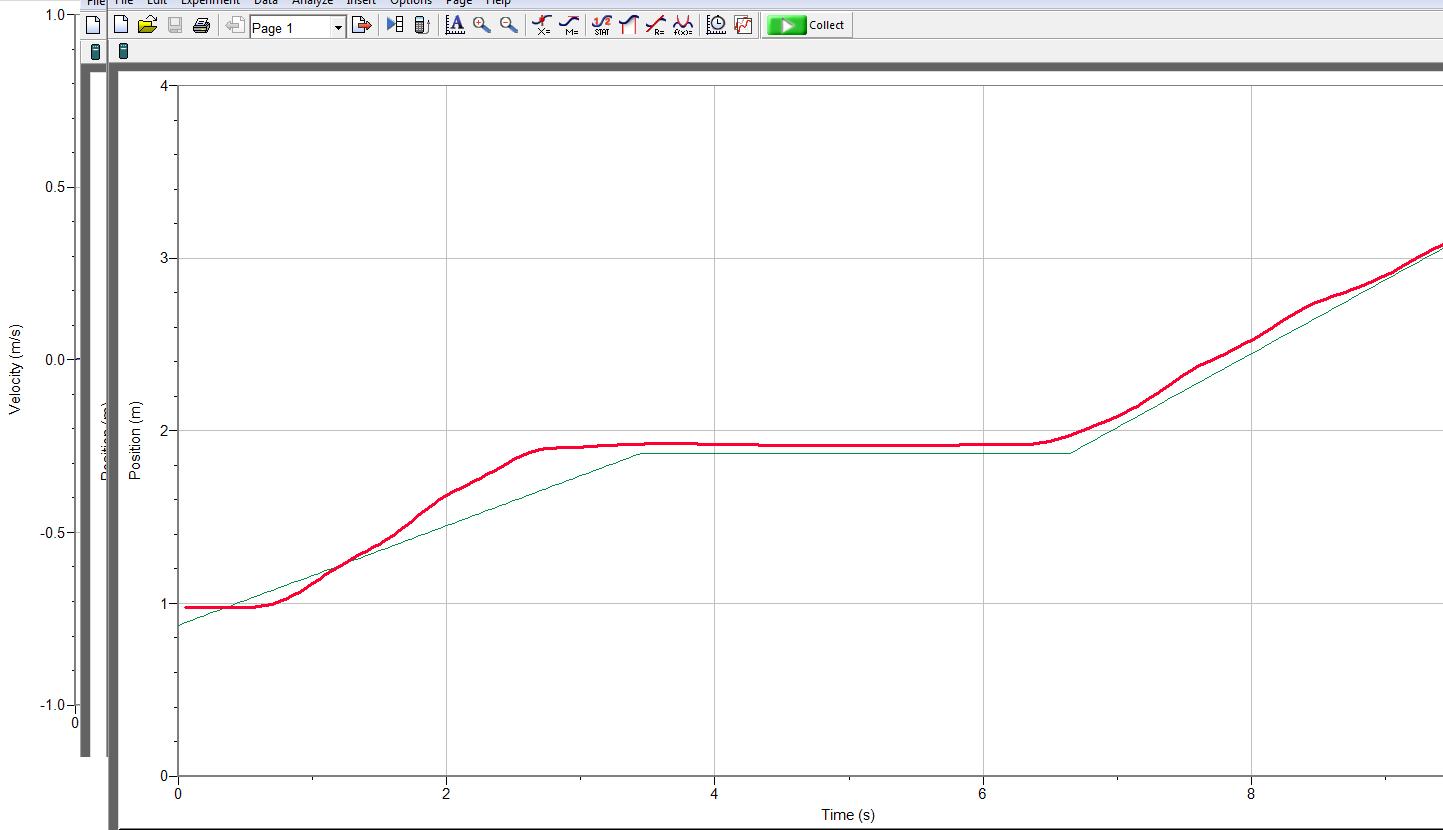This screenshot has width=1443, height=830.
Task: Zoom out using the magnifier icon
Action: click(506, 25)
